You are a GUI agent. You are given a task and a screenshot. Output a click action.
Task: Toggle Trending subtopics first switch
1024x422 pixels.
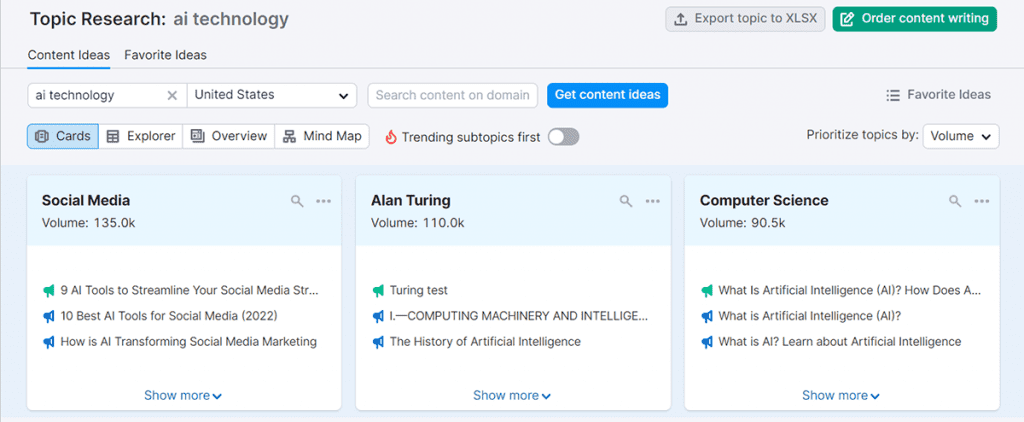pyautogui.click(x=563, y=137)
